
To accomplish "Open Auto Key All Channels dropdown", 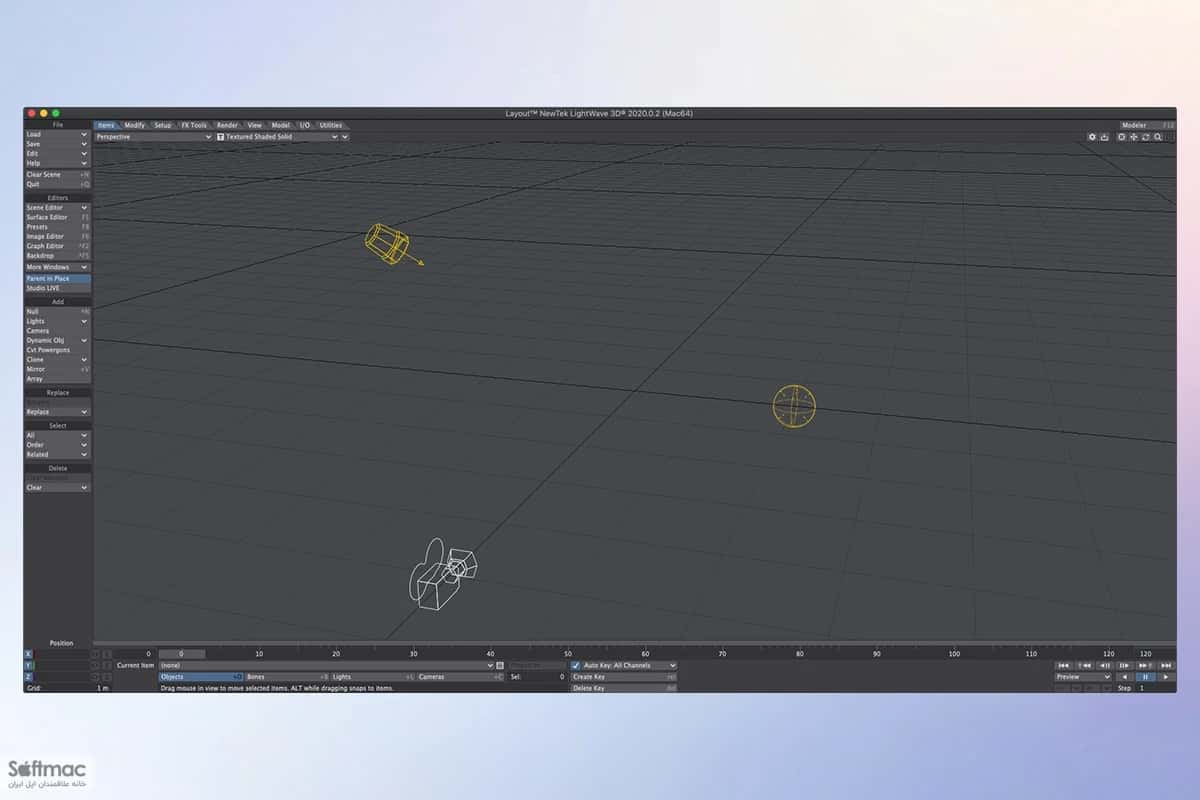I will pyautogui.click(x=630, y=665).
